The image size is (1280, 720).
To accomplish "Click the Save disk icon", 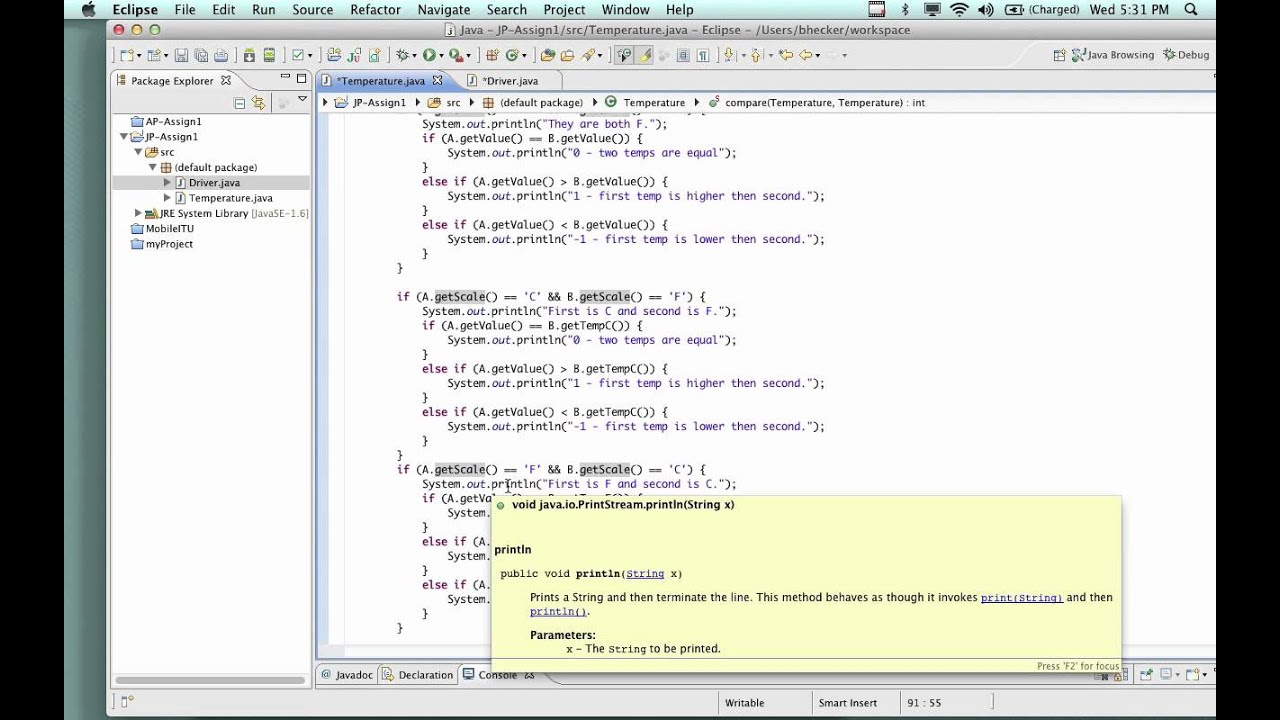I will click(182, 55).
